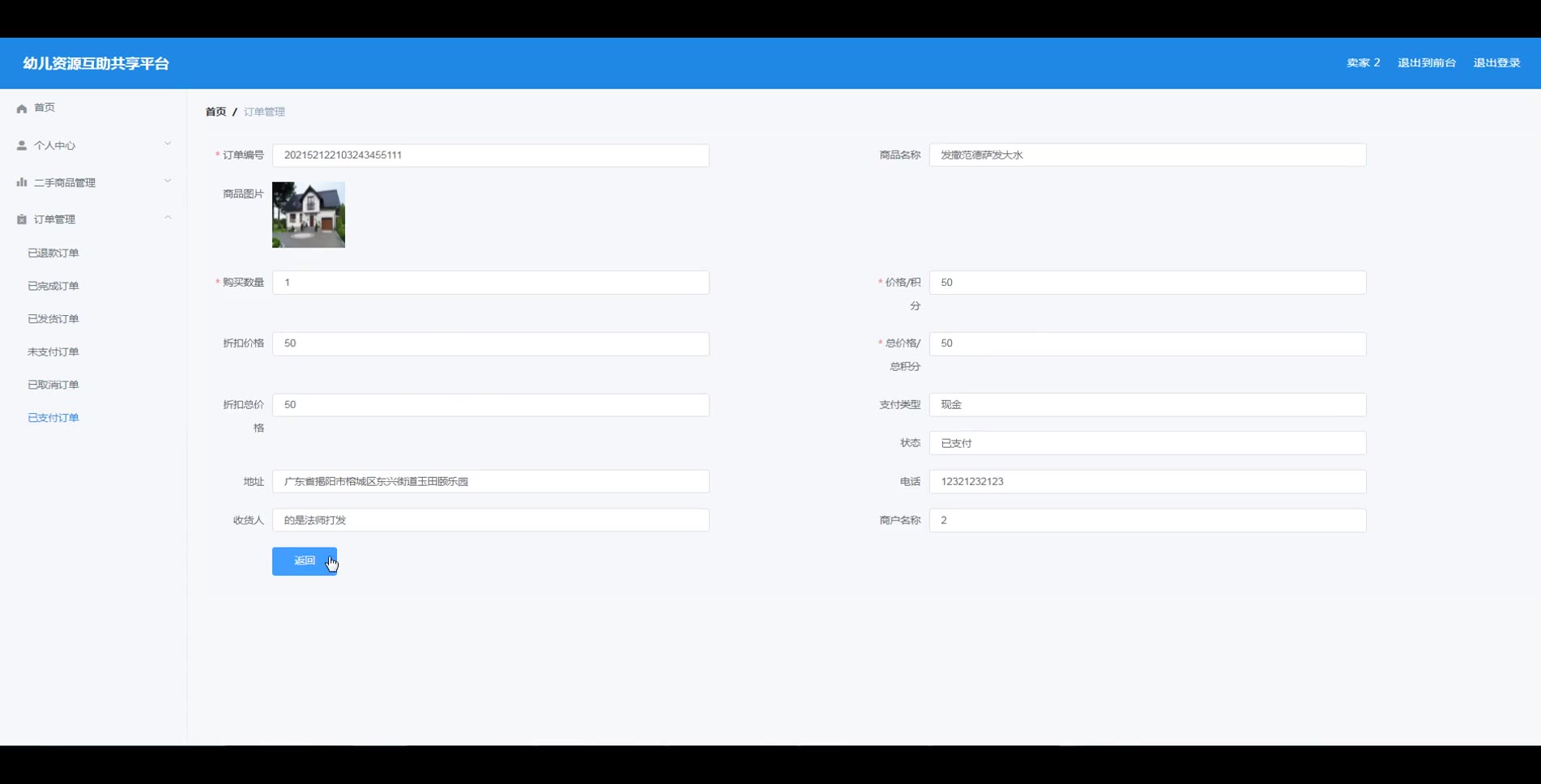Click the 卖家 2 user label
Image resolution: width=1541 pixels, height=784 pixels.
point(1363,63)
